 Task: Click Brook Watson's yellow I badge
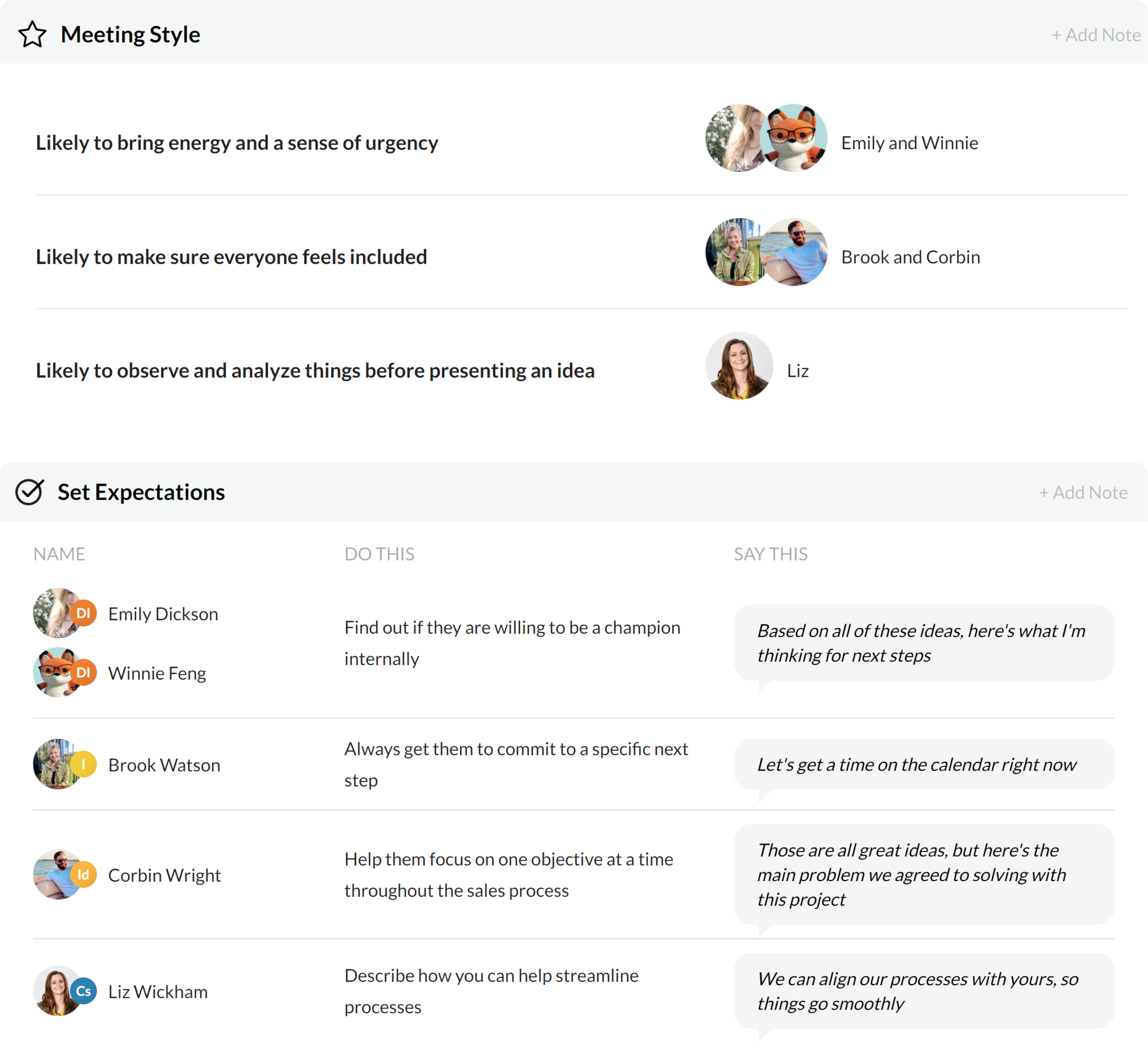(83, 764)
